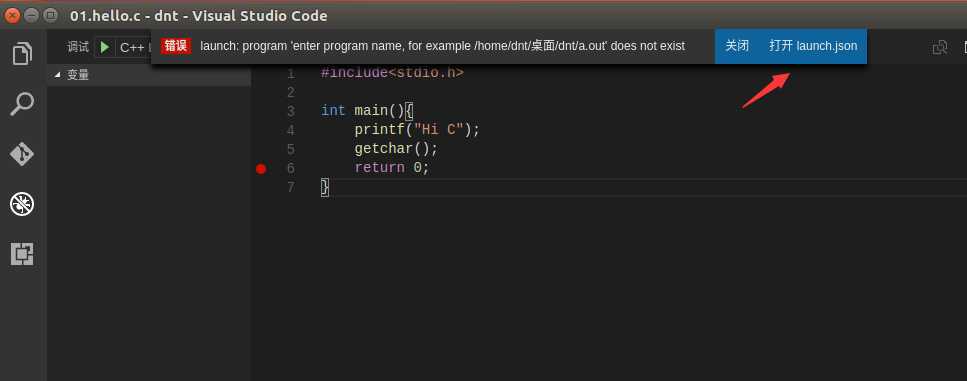Screen dimensions: 967x381
Task: Click the 调试 label in debug toolbar
Action: (x=78, y=47)
